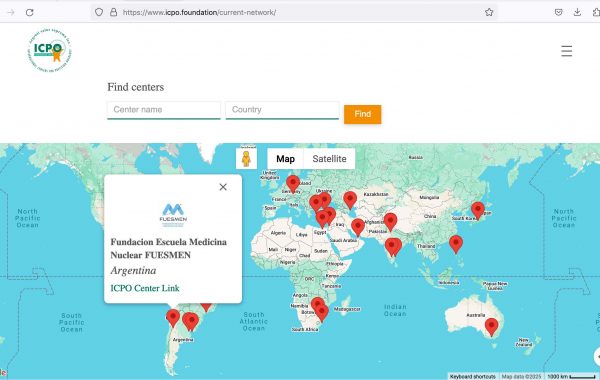This screenshot has width=600, height=380.
Task: Click Keyboard shortcuts on the map
Action: click(x=473, y=377)
